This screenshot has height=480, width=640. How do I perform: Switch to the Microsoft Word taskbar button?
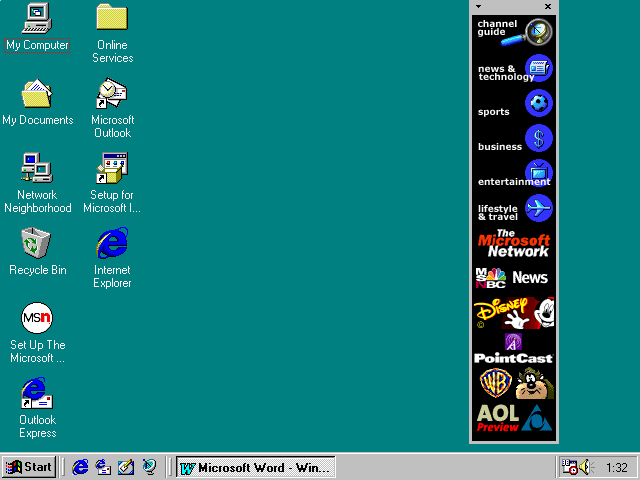256,467
